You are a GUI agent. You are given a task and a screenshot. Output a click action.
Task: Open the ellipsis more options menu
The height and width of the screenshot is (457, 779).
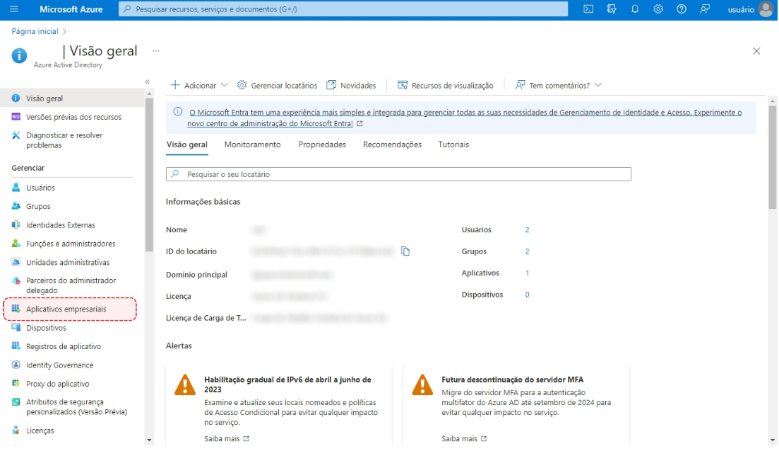[156, 51]
